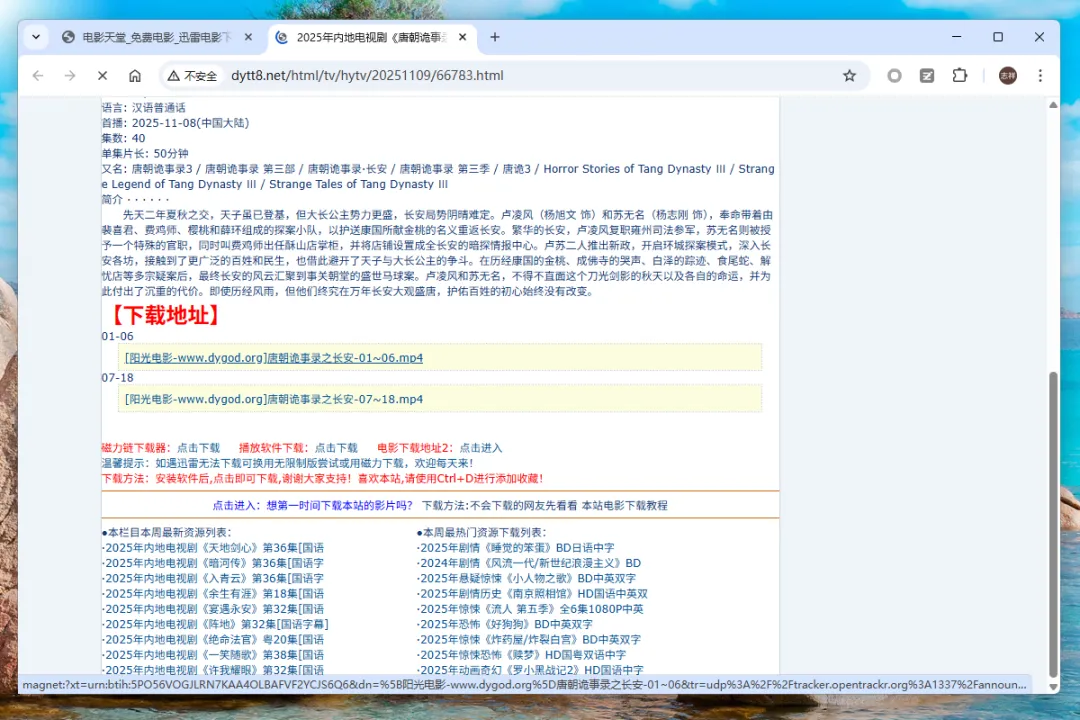The height and width of the screenshot is (720, 1080).
Task: Open the browser home page
Action: pos(135,76)
